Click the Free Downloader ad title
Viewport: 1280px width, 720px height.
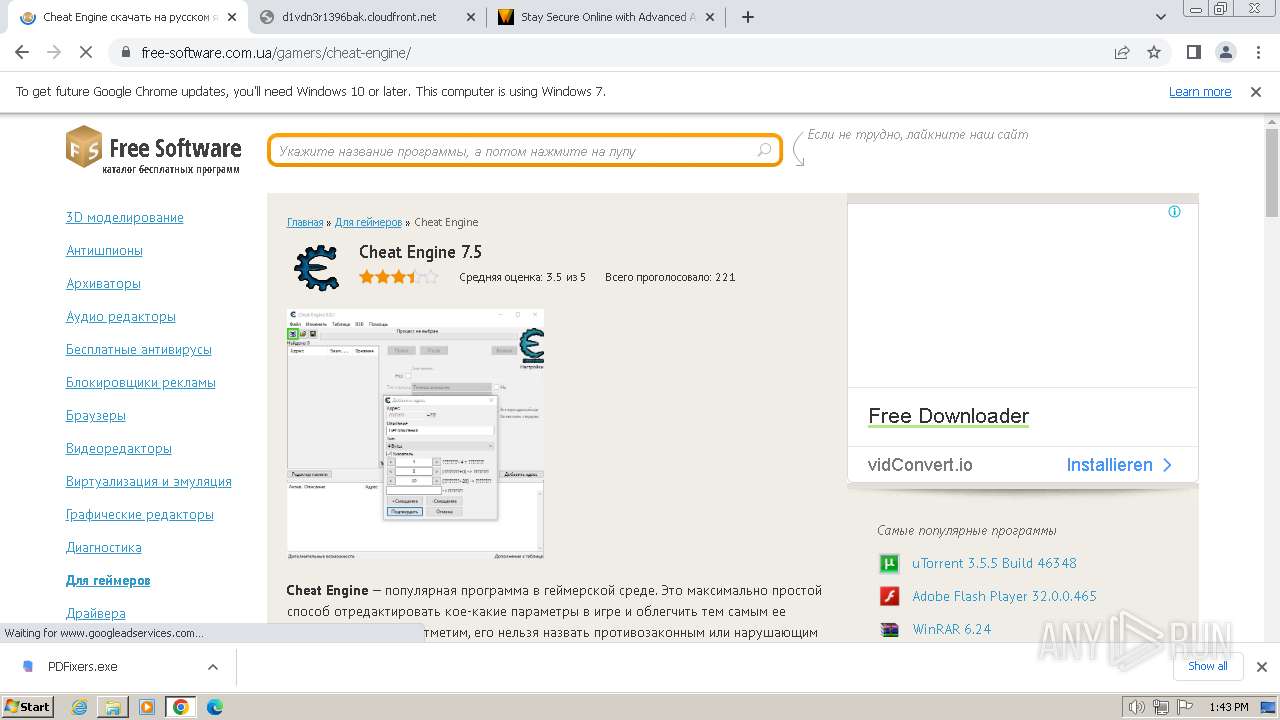948,416
